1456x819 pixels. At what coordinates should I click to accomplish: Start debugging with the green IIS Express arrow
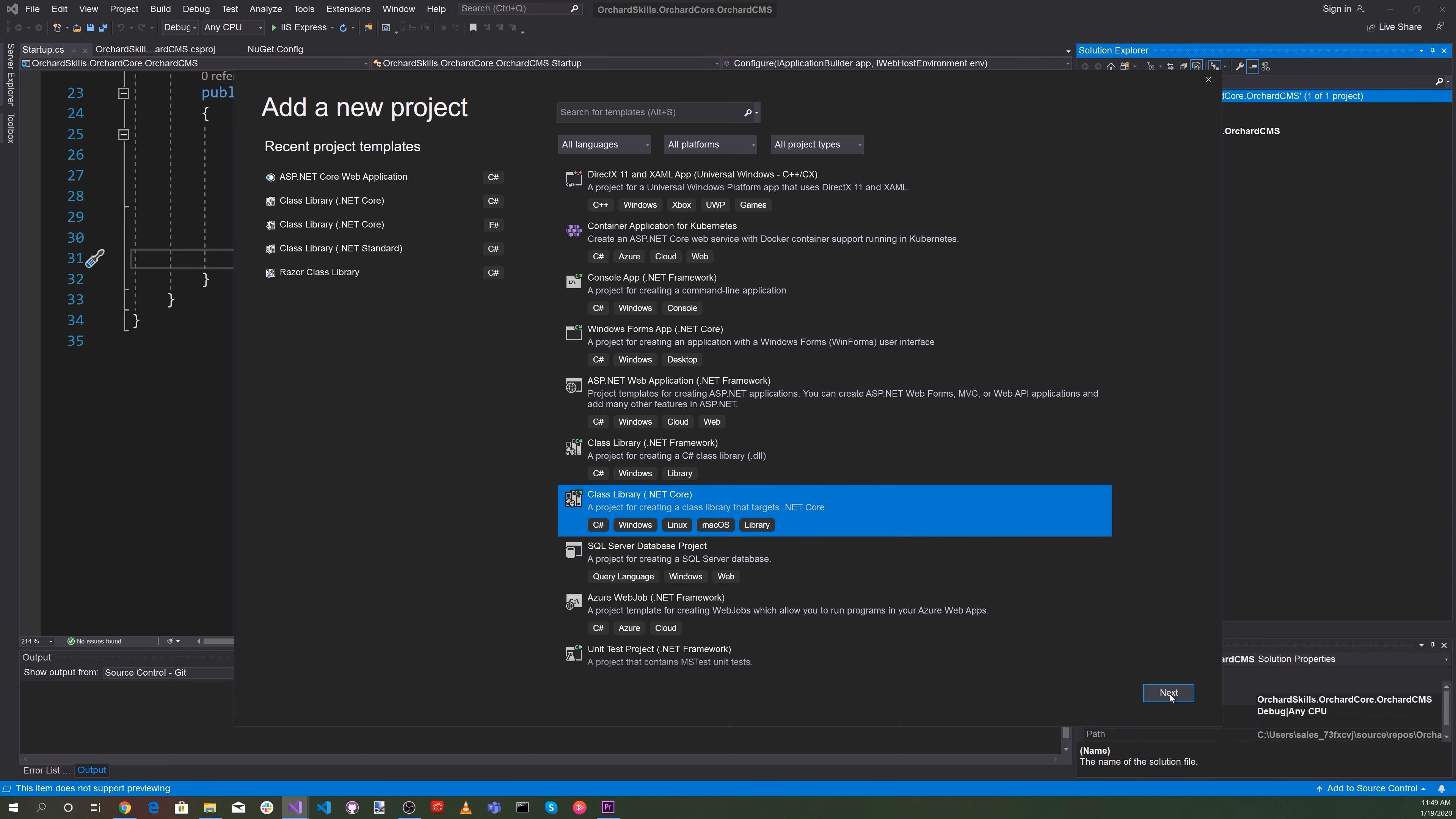pos(273,28)
